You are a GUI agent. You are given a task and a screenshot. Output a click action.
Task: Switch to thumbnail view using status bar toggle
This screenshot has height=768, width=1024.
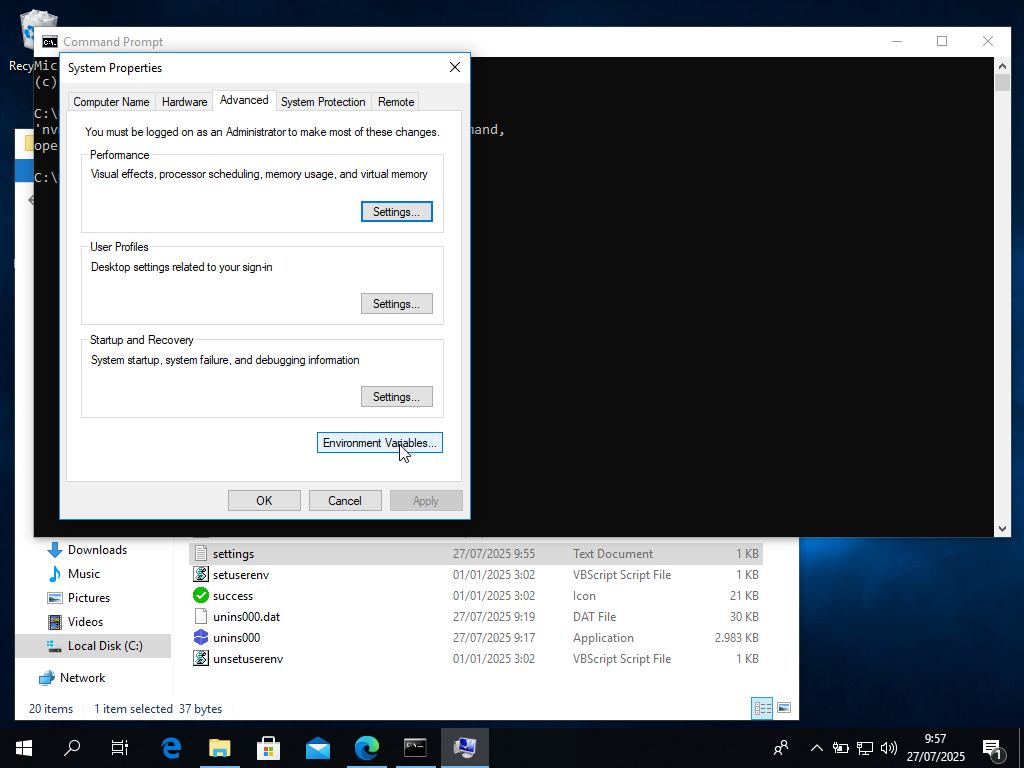pyautogui.click(x=785, y=707)
